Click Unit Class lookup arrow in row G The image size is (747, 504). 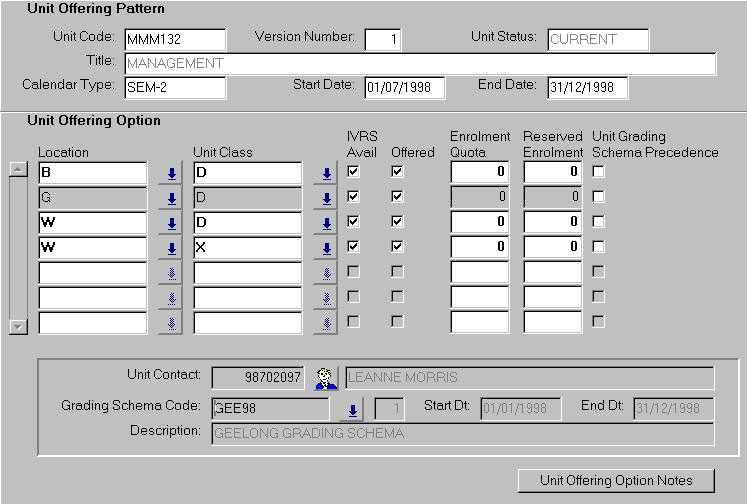(x=325, y=198)
